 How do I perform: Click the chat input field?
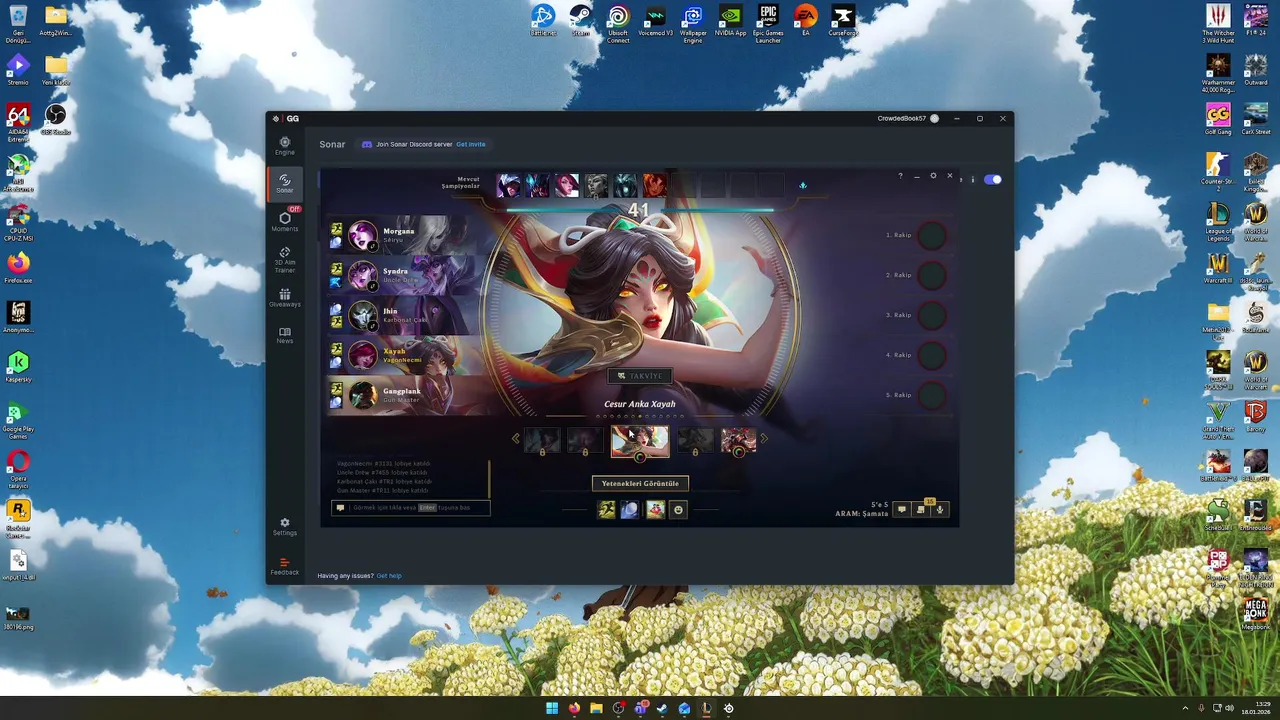click(x=410, y=507)
